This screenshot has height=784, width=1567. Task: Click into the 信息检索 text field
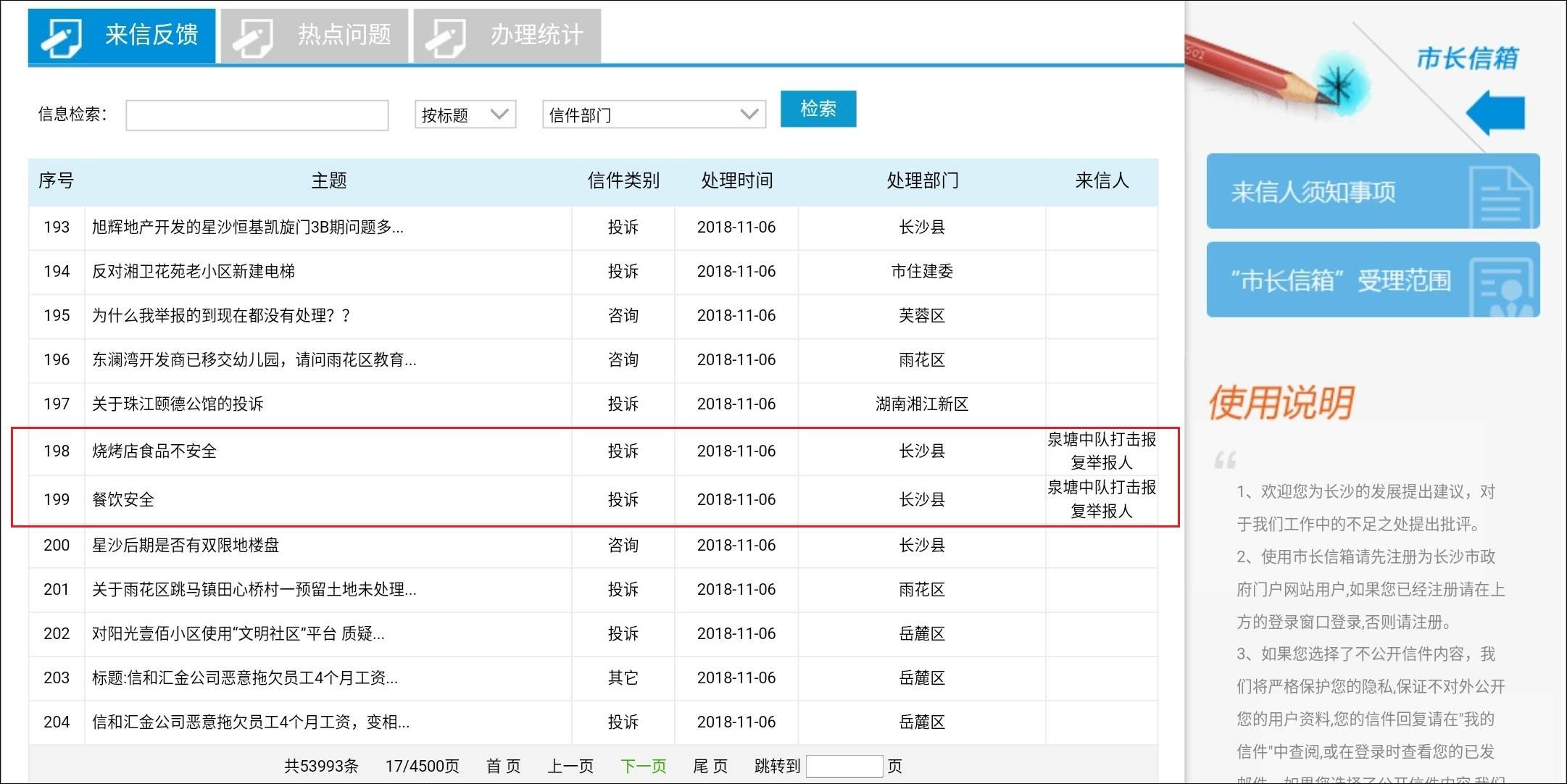pos(257,115)
